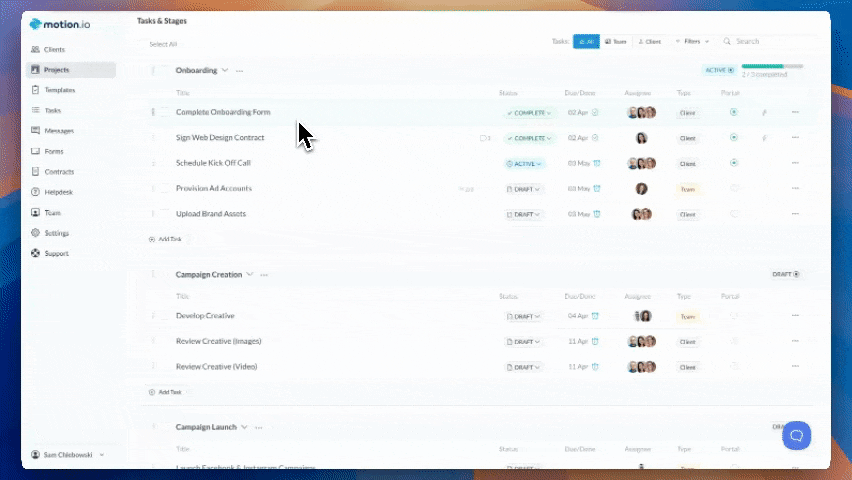Open Onboarding stage options ellipsis
852x480 pixels.
point(240,71)
